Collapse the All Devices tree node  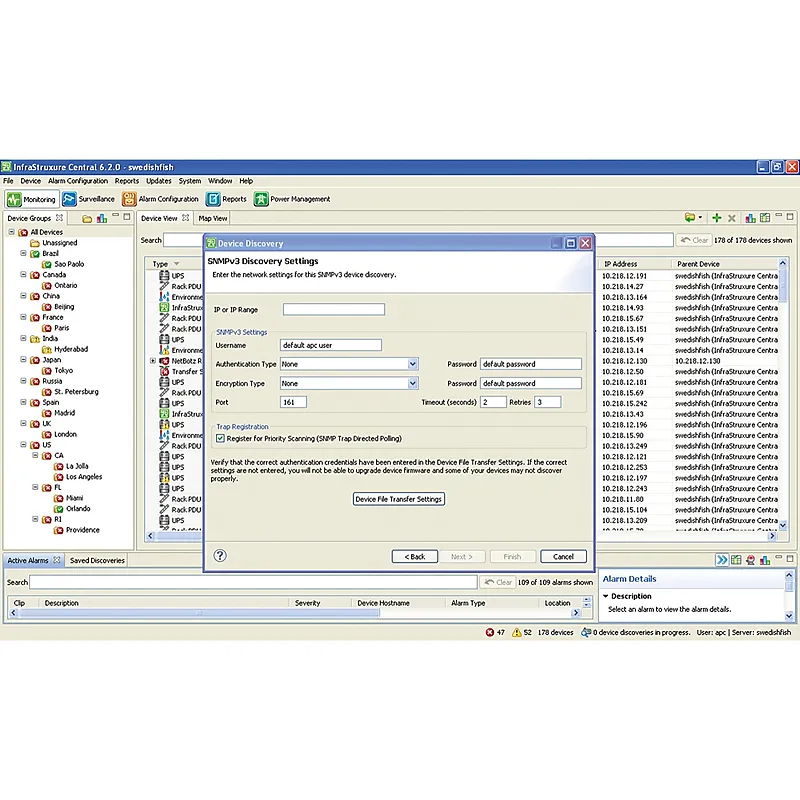pos(12,232)
